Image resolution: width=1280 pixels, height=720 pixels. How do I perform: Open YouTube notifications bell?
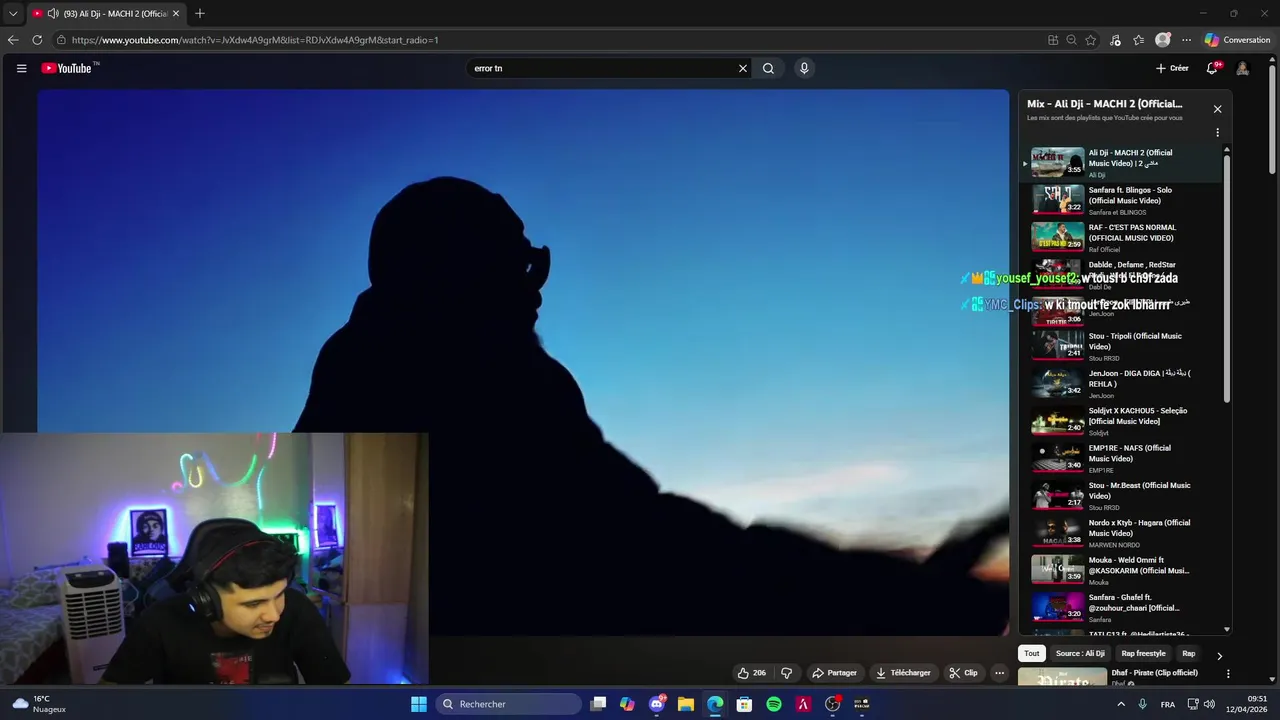pos(1212,68)
